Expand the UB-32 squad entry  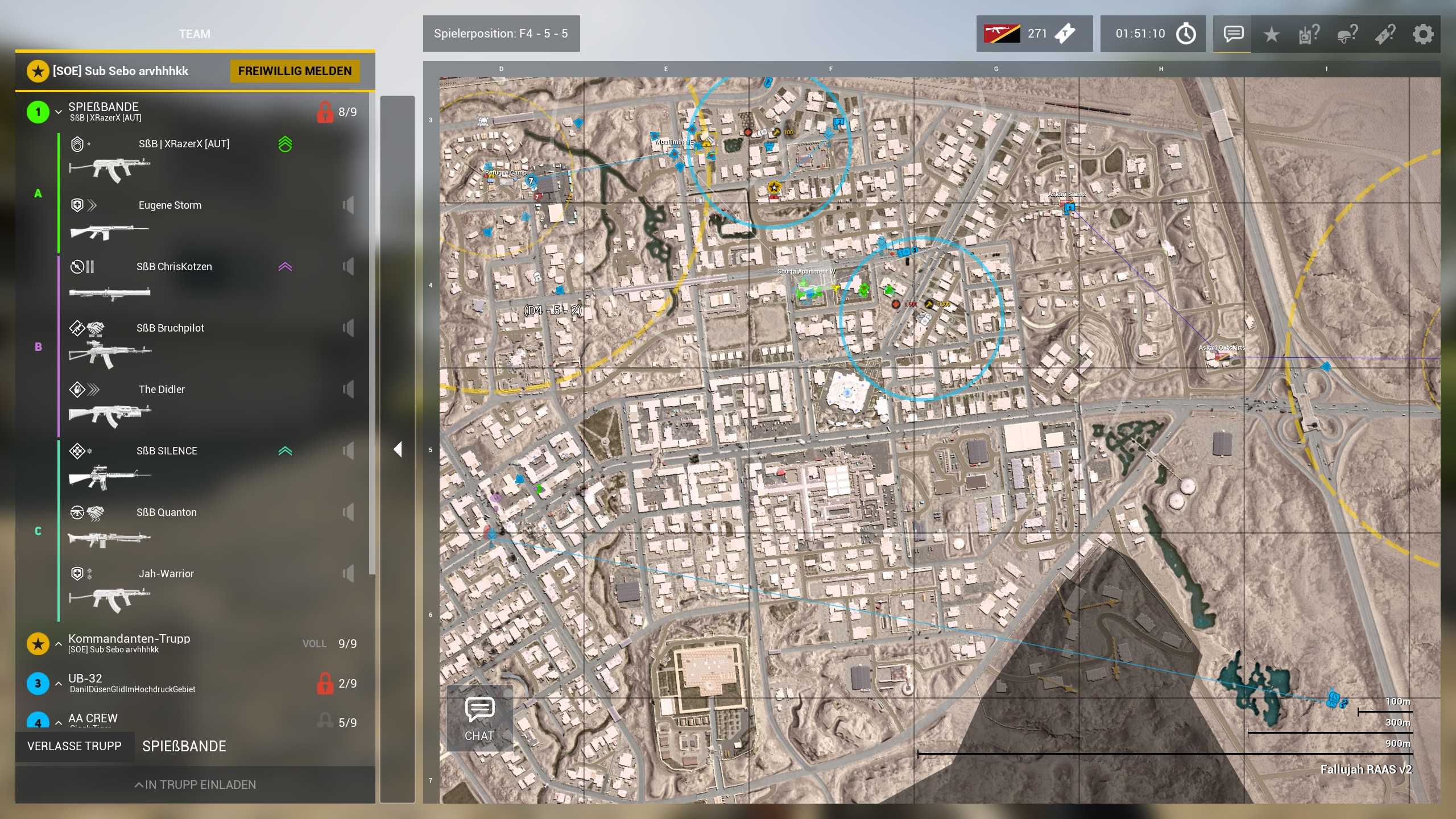[x=59, y=684]
